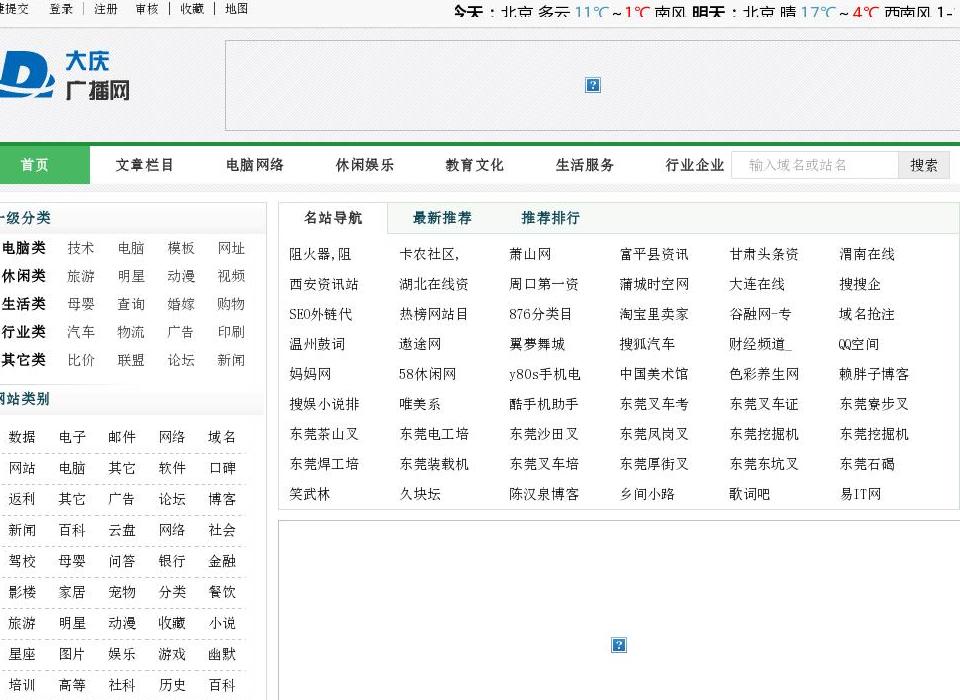Open the 行业类 category
This screenshot has height=700, width=960.
click(x=23, y=332)
